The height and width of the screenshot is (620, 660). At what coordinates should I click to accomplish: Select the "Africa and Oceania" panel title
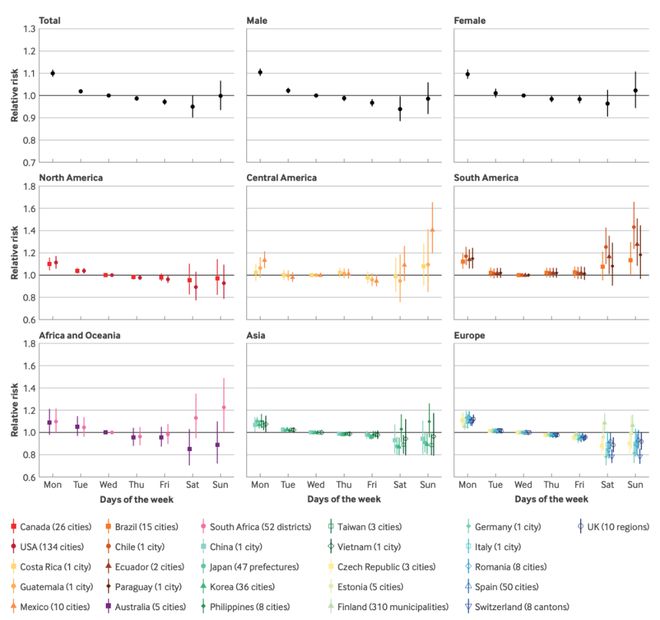point(80,335)
